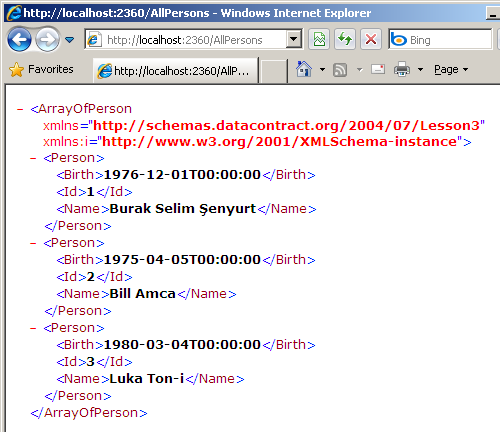The height and width of the screenshot is (432, 500).
Task: Click the Forward navigation arrow button
Action: tap(47, 40)
